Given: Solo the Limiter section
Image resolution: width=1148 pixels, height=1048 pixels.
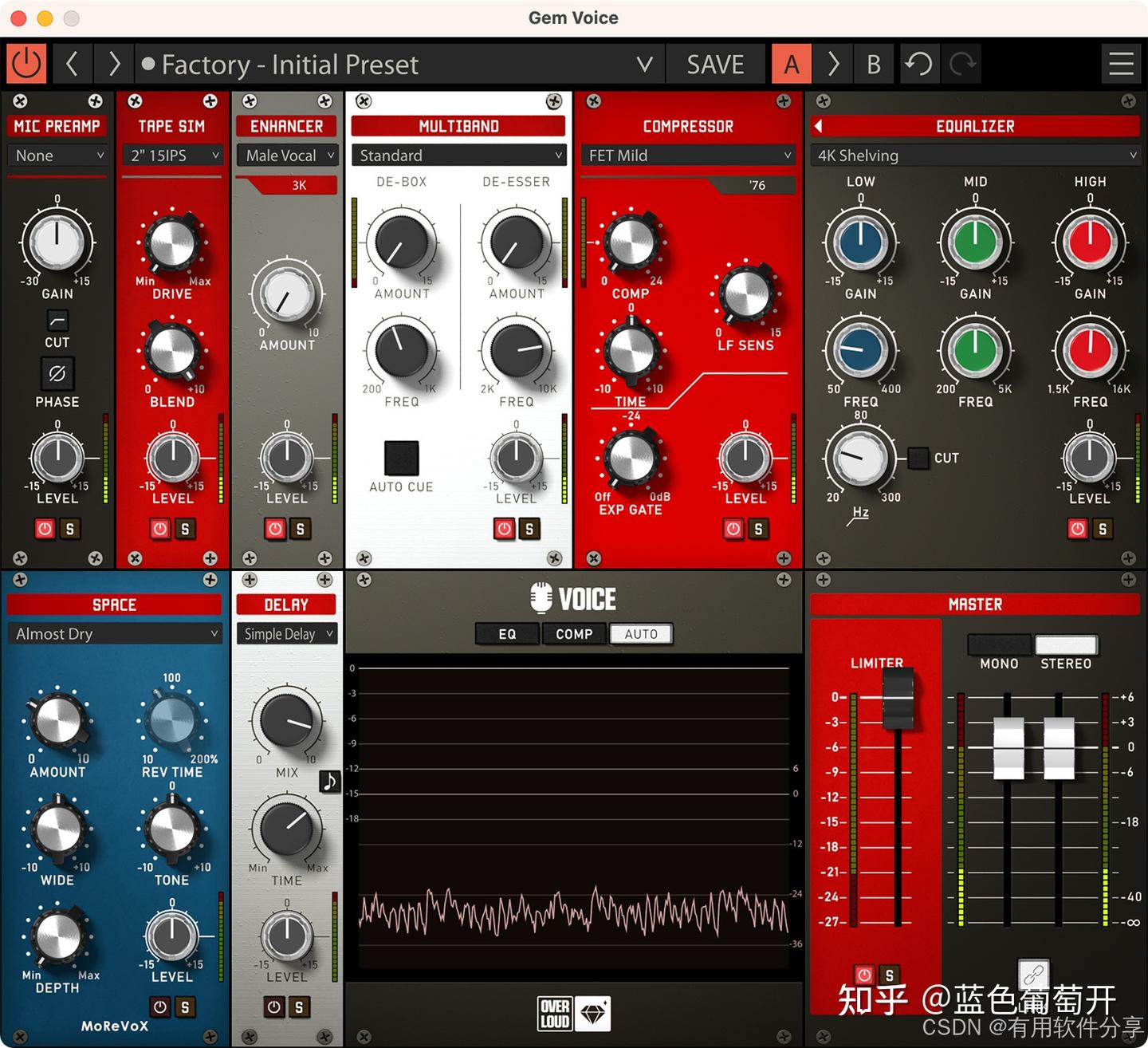Looking at the screenshot, I should point(889,975).
